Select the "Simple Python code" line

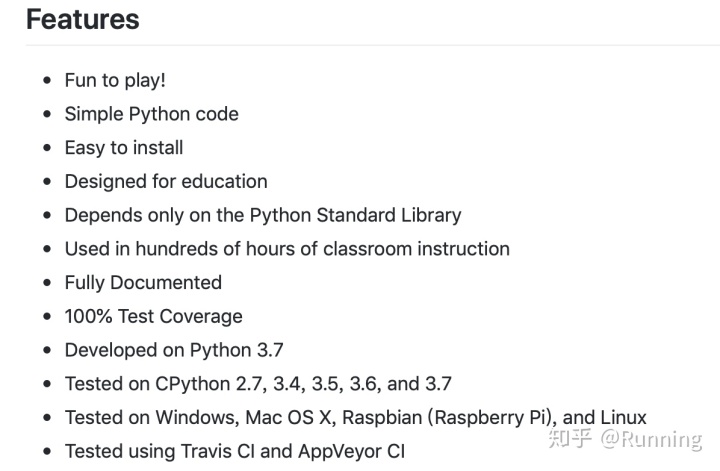[x=151, y=114]
